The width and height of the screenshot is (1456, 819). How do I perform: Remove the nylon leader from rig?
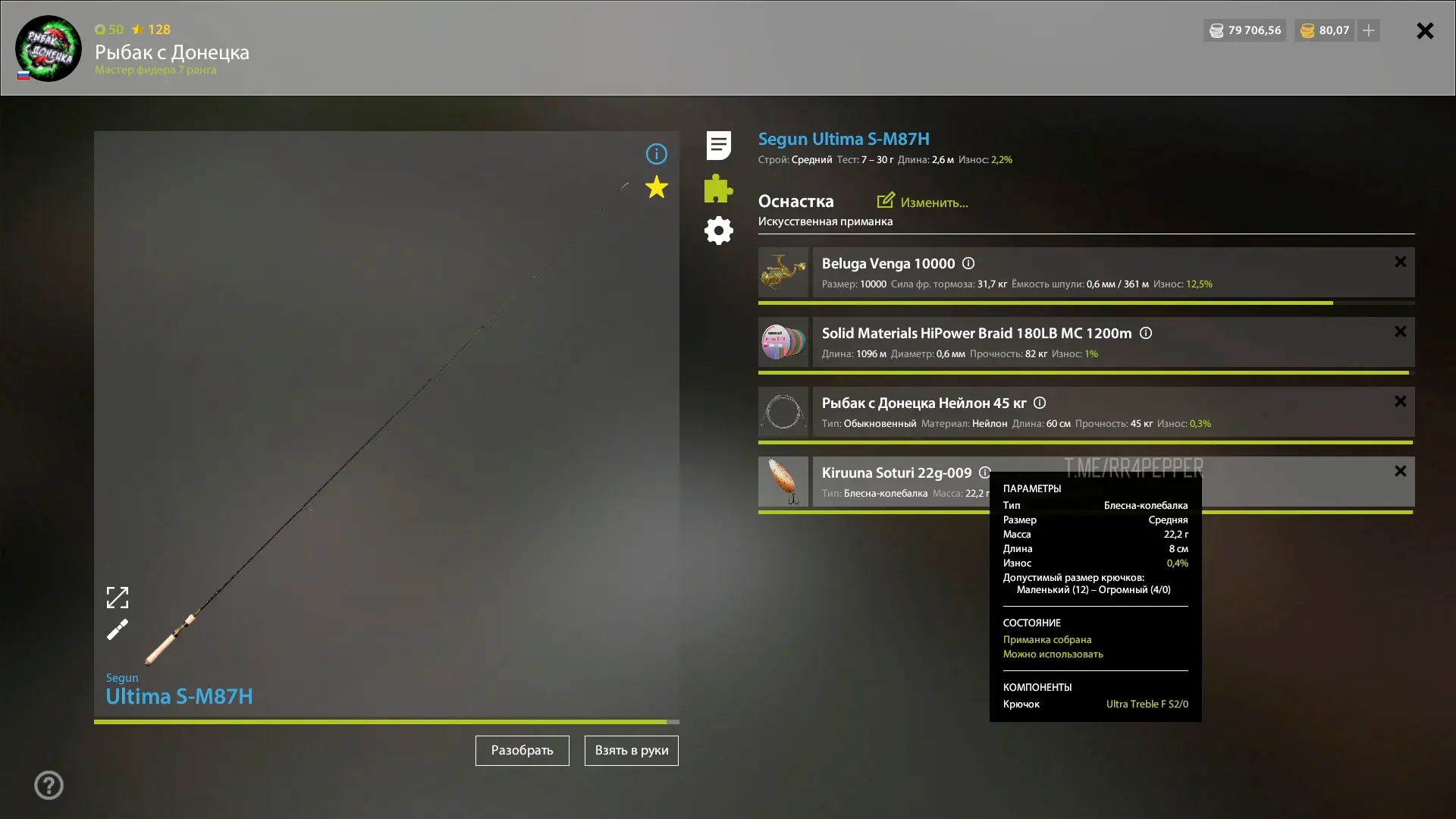click(x=1400, y=401)
